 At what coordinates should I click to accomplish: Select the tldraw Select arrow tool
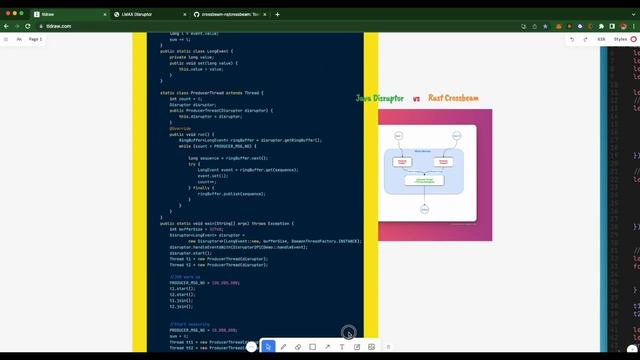[268, 347]
